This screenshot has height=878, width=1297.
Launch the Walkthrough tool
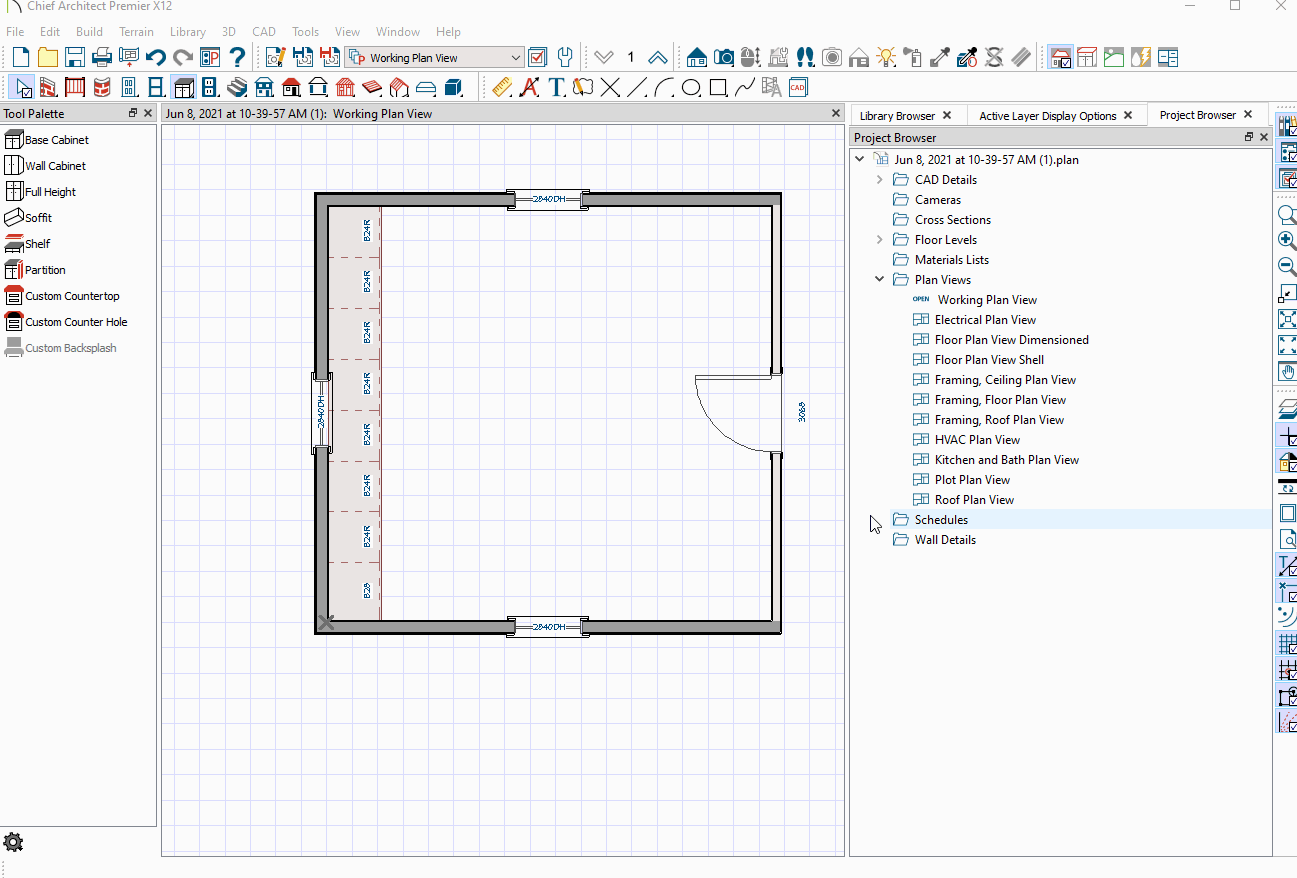[805, 57]
